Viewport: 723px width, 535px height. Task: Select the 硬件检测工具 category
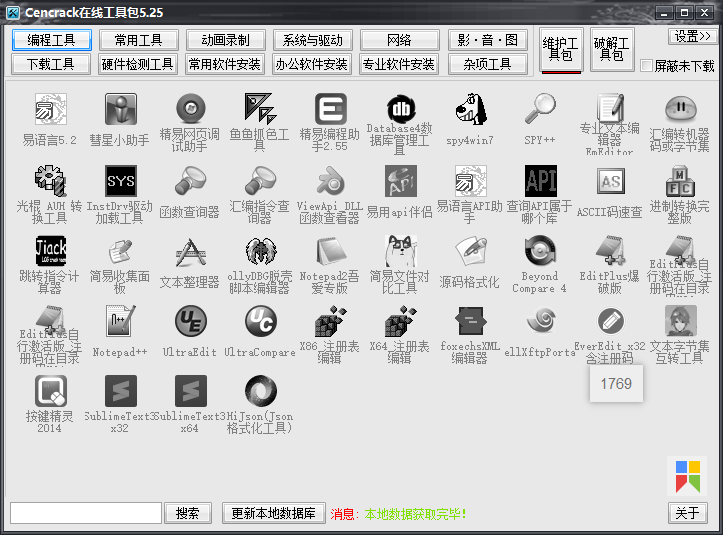[138, 64]
